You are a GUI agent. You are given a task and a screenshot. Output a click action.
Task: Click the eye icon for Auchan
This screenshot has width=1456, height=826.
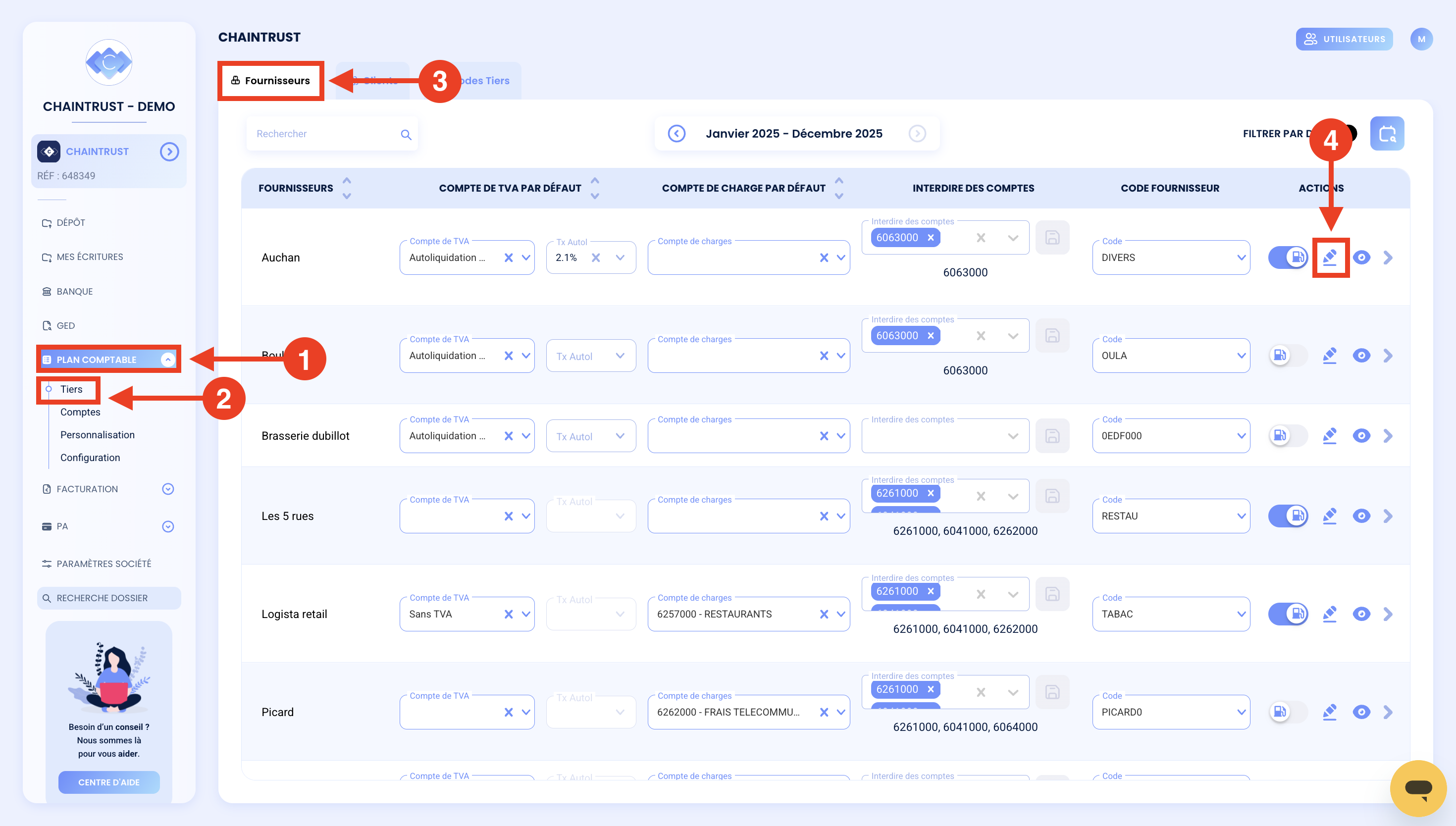[1361, 258]
